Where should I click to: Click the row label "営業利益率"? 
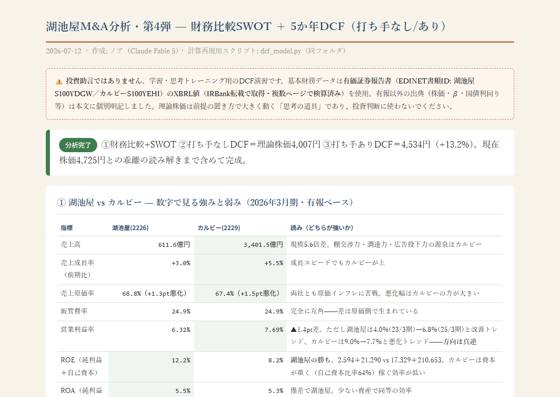(78, 329)
